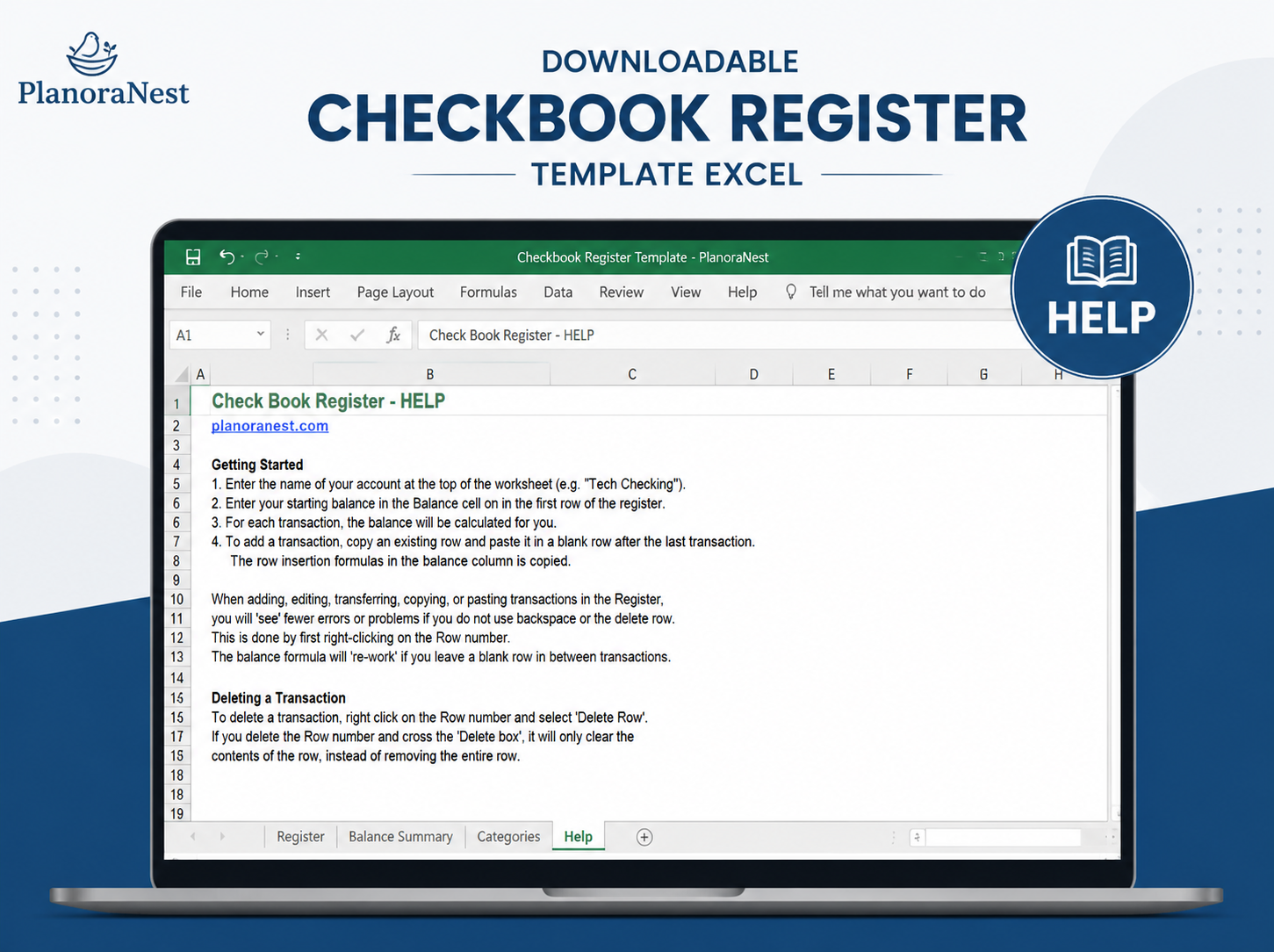
Task: Click the planoranest.com hyperlink
Action: [x=270, y=426]
